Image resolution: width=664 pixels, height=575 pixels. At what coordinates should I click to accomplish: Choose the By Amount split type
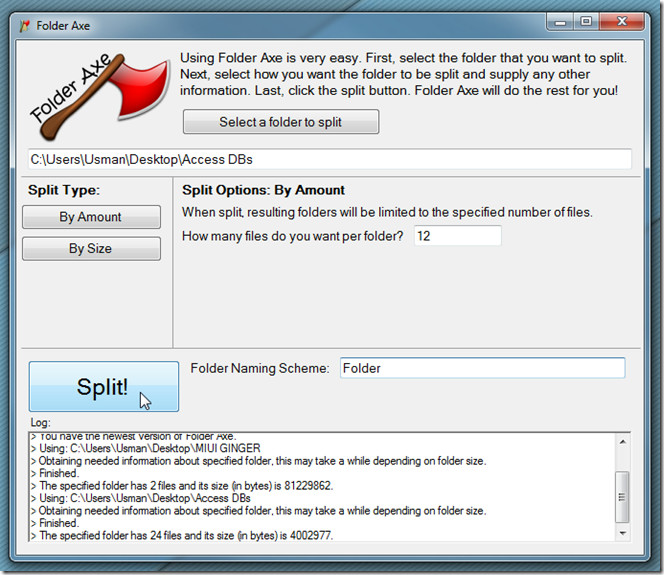(91, 217)
